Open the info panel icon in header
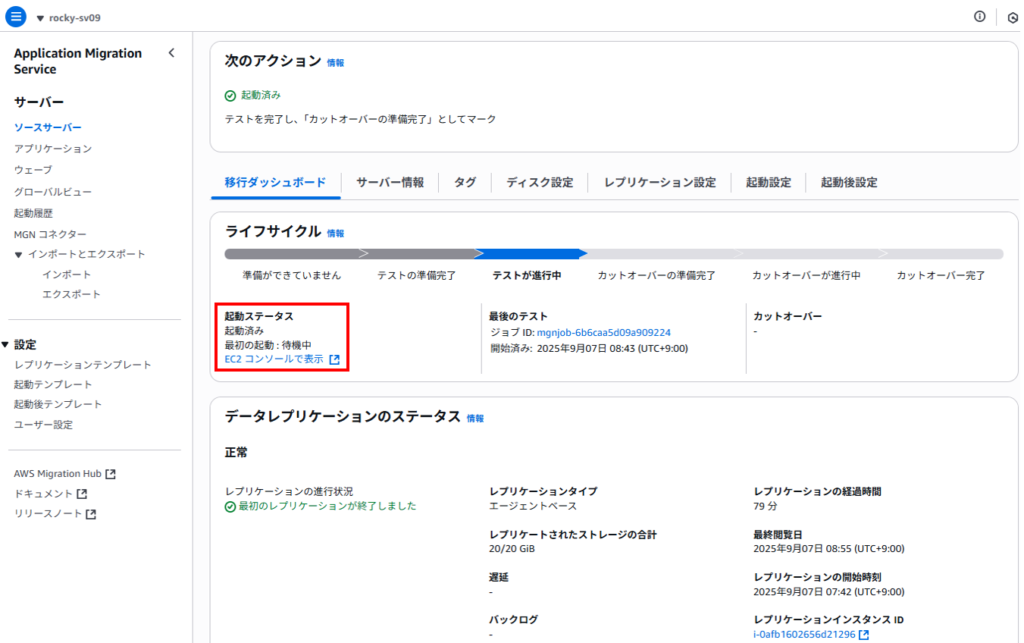The width and height of the screenshot is (1024, 643). point(979,16)
